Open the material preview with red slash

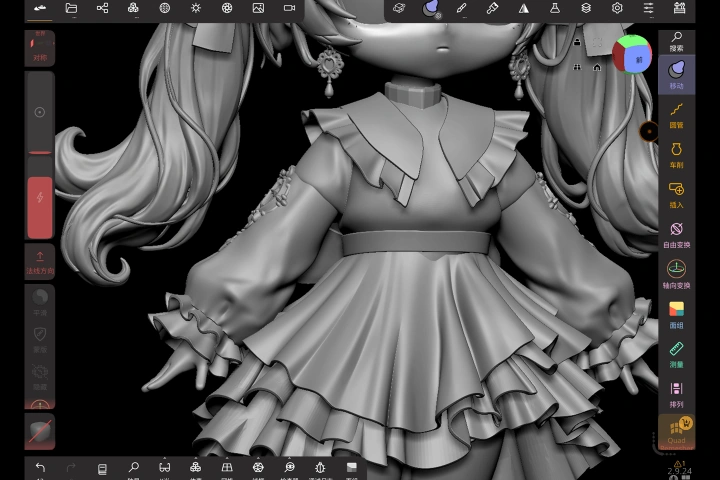click(40, 432)
